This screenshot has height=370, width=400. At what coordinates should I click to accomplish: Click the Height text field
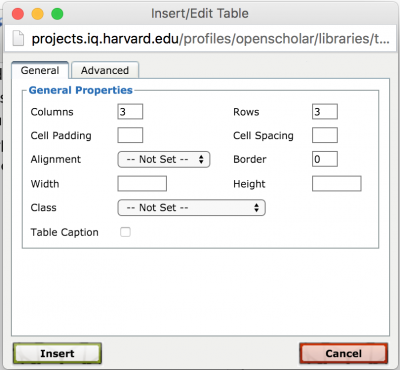click(x=337, y=184)
